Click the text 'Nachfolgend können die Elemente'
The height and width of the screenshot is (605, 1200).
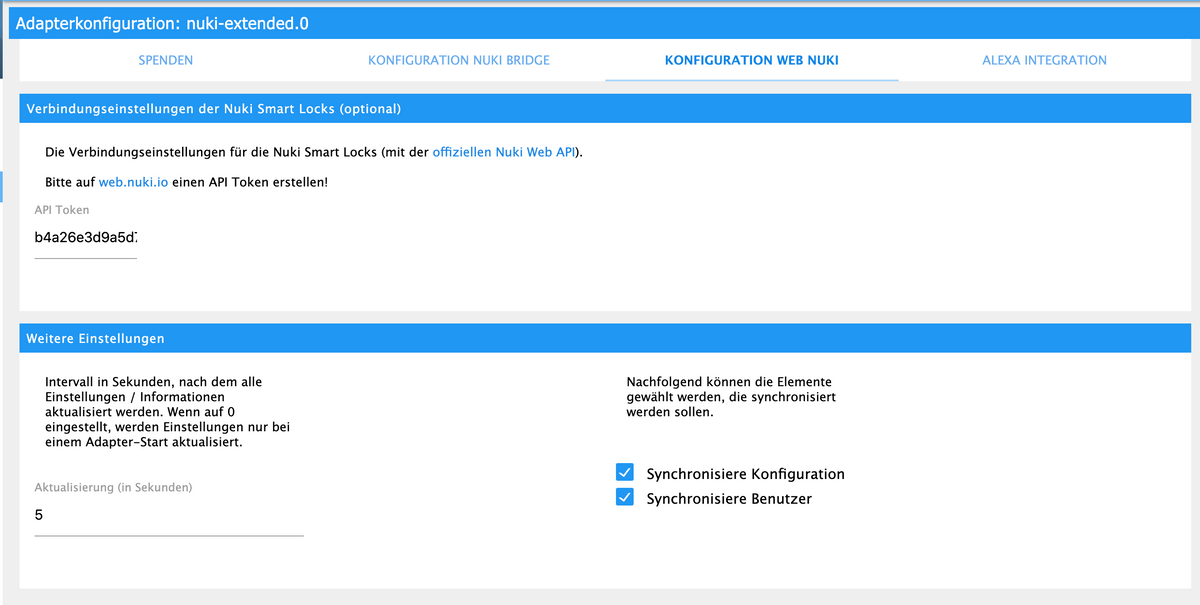click(x=729, y=382)
